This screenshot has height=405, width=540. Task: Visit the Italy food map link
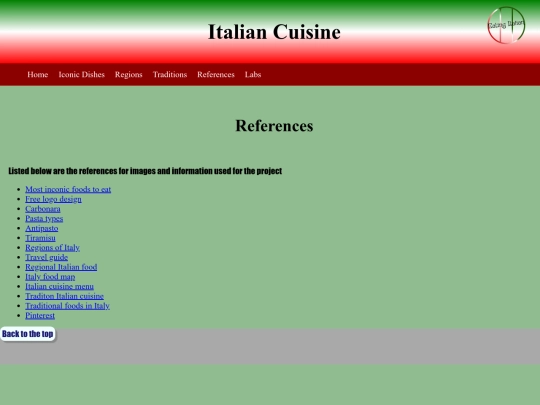[50, 277]
